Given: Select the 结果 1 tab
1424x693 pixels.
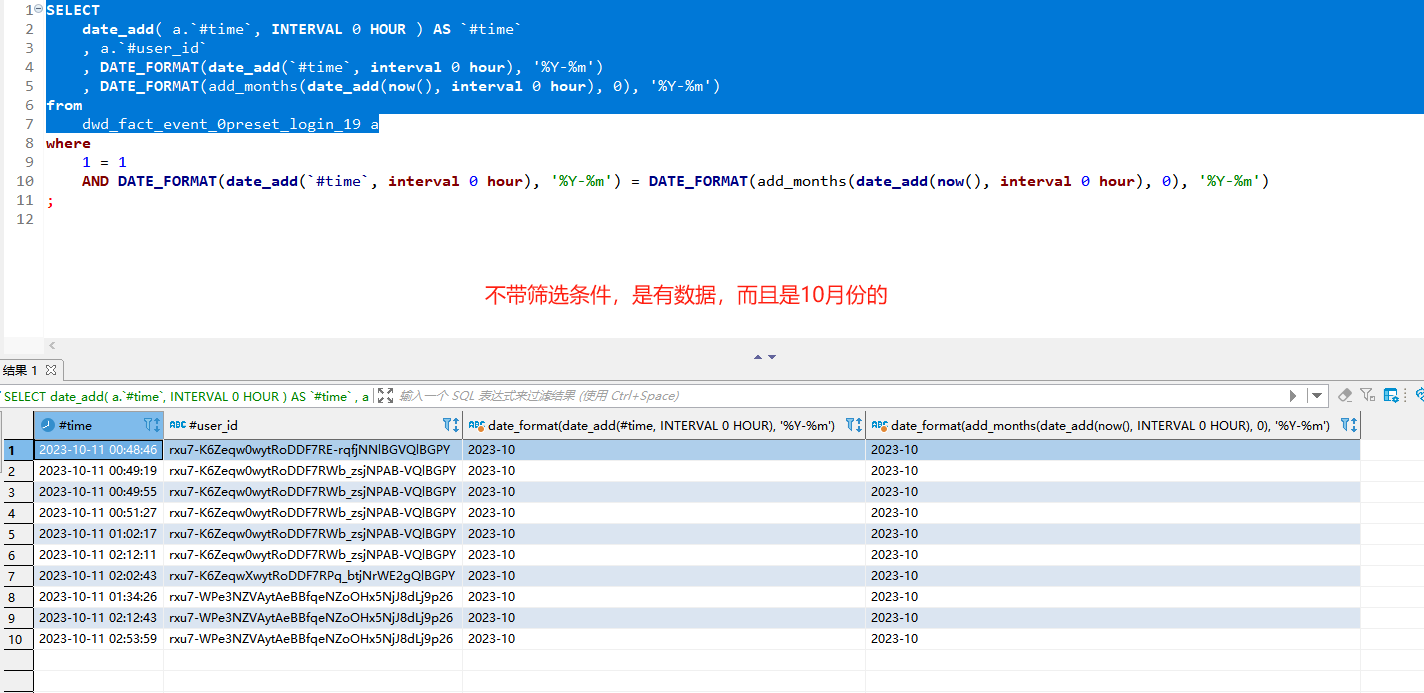Looking at the screenshot, I should [20, 370].
